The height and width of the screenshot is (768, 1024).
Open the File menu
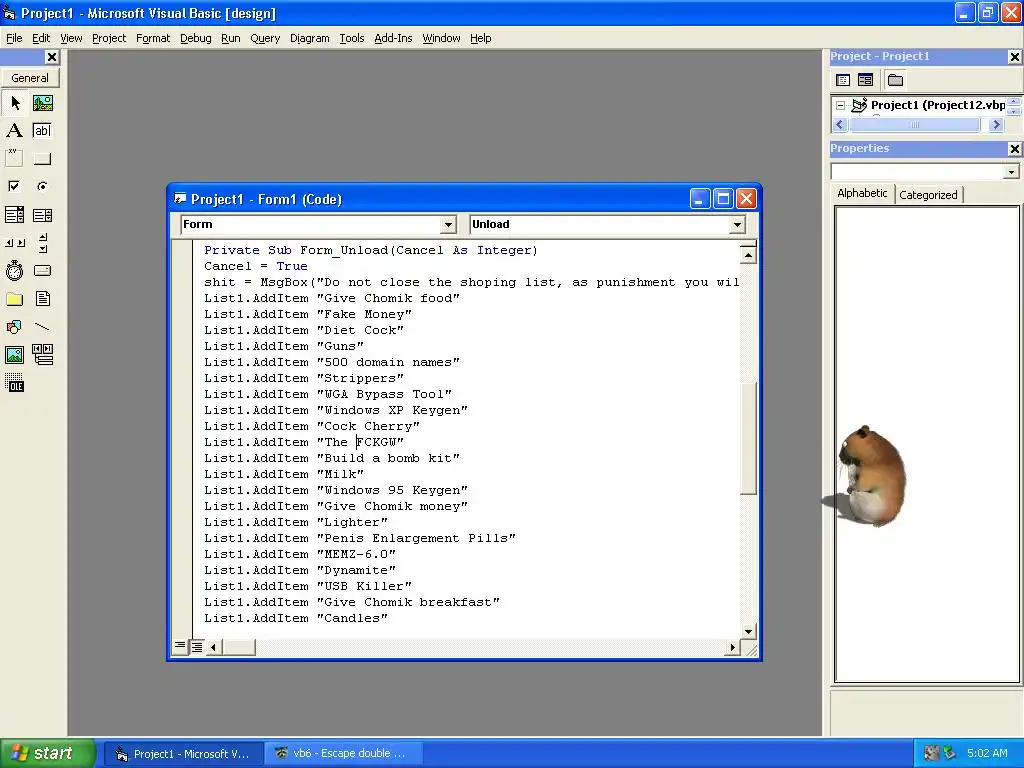pos(14,38)
